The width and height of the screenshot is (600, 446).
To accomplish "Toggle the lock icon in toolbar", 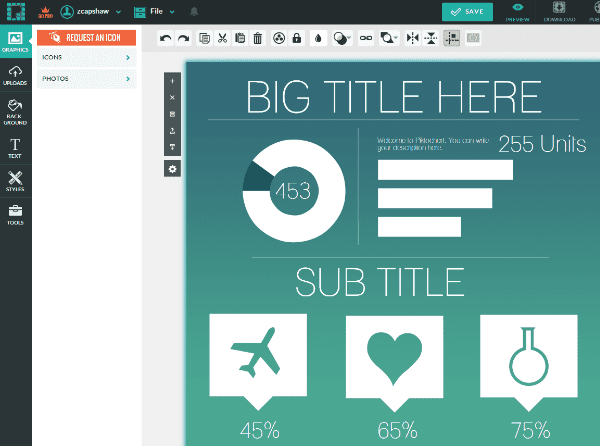I will (x=297, y=38).
